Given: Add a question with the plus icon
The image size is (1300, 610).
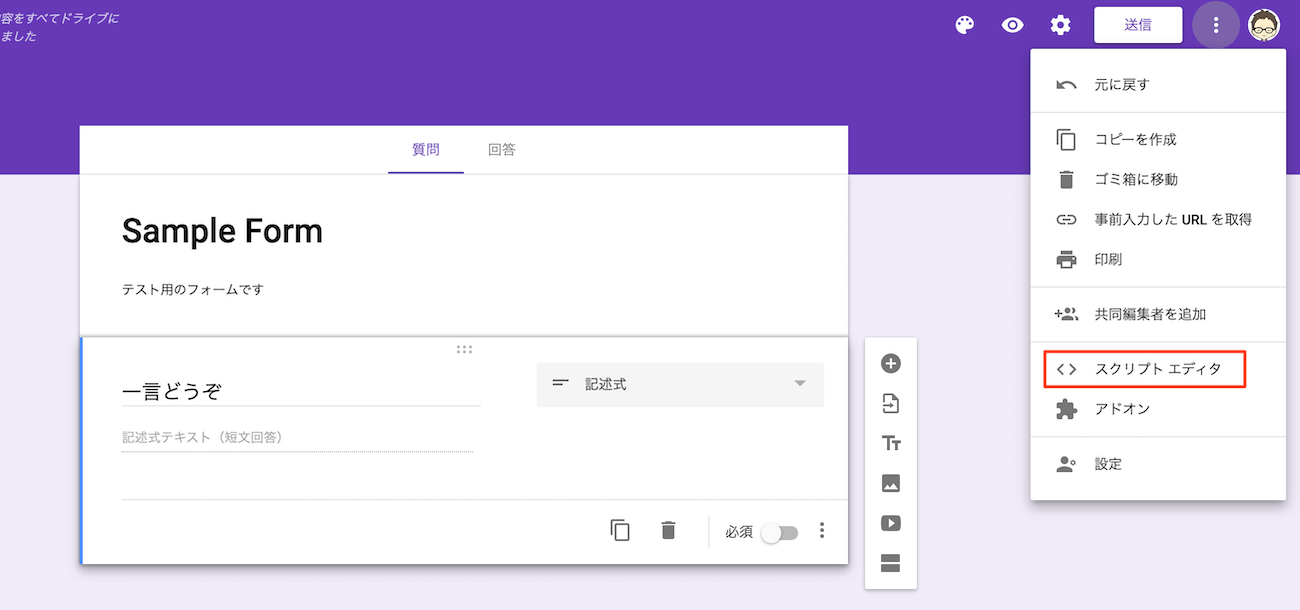Looking at the screenshot, I should [x=890, y=364].
